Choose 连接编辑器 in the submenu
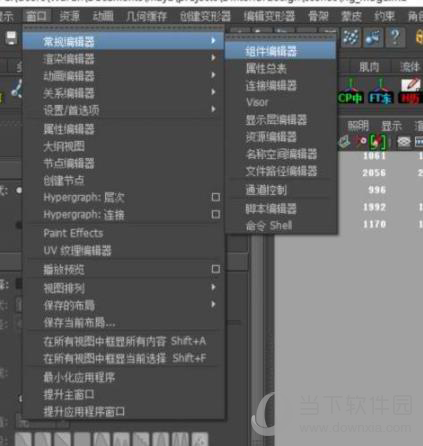 click(280, 86)
